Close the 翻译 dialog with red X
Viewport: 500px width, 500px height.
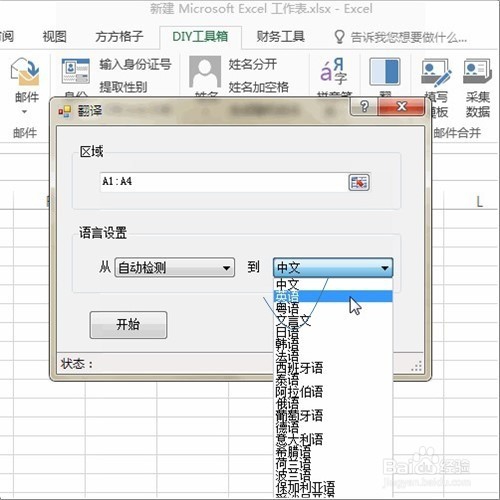coord(401,107)
